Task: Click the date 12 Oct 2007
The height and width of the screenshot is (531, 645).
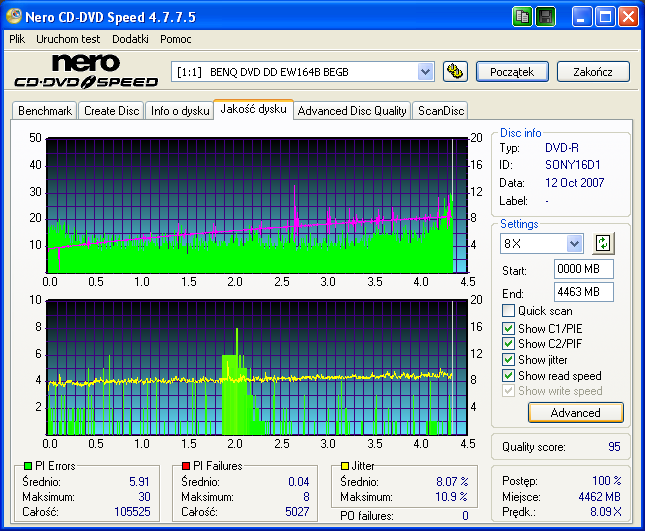Action: pos(574,183)
